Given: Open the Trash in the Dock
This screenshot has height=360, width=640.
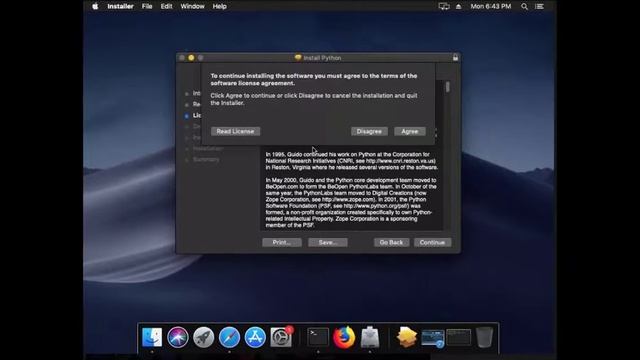Looking at the screenshot, I should [484, 337].
